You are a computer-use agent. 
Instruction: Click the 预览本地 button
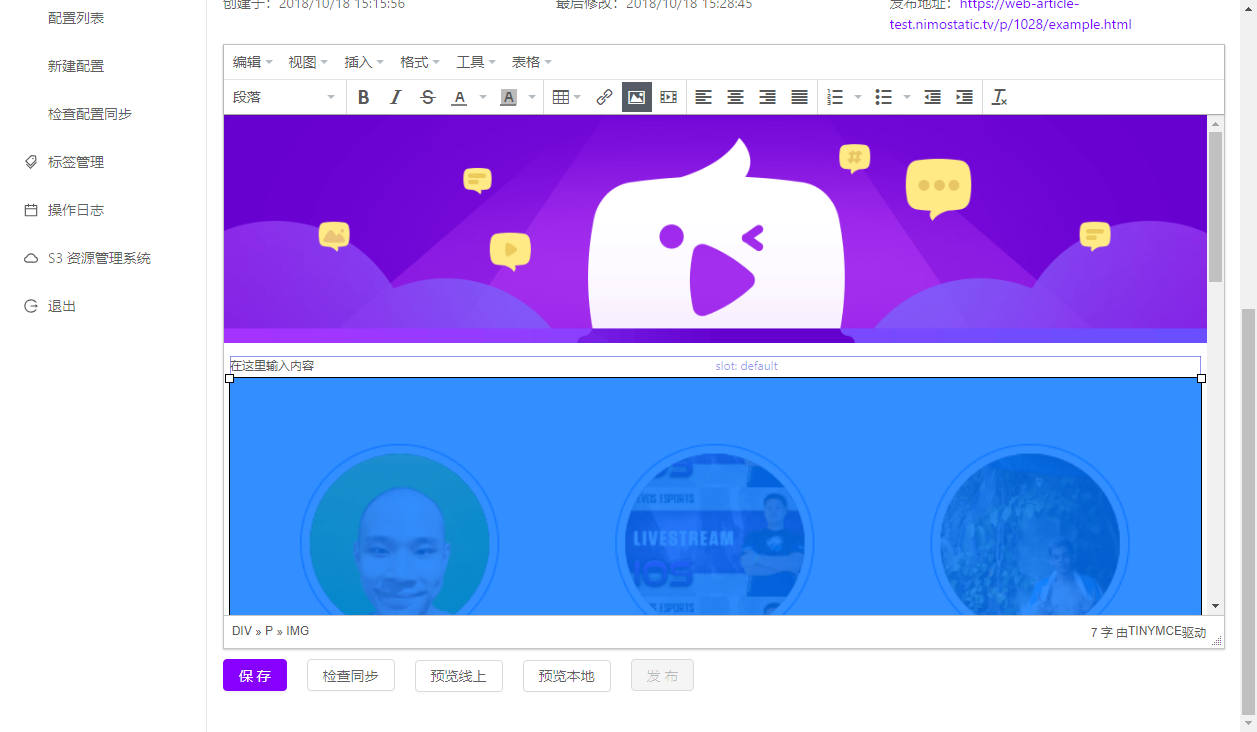pyautogui.click(x=567, y=675)
